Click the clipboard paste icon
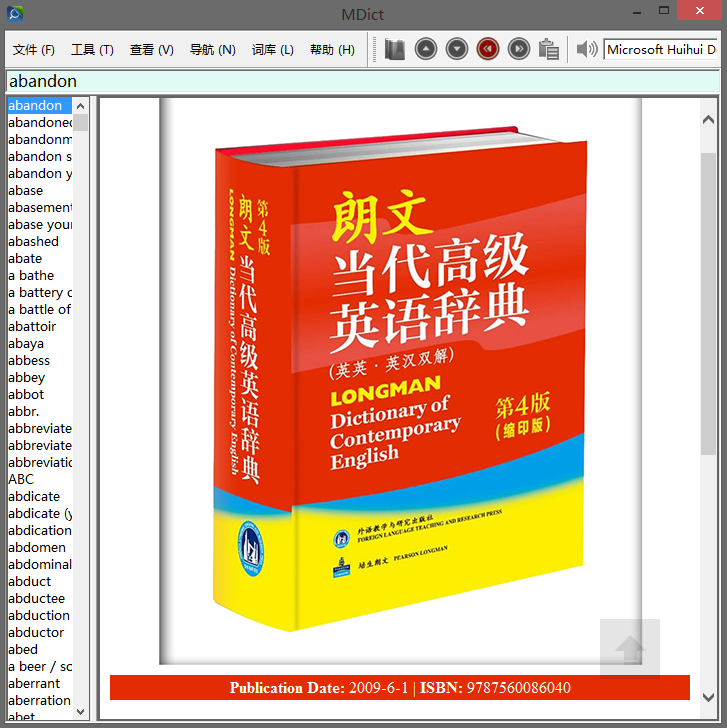This screenshot has width=727, height=728. point(549,49)
